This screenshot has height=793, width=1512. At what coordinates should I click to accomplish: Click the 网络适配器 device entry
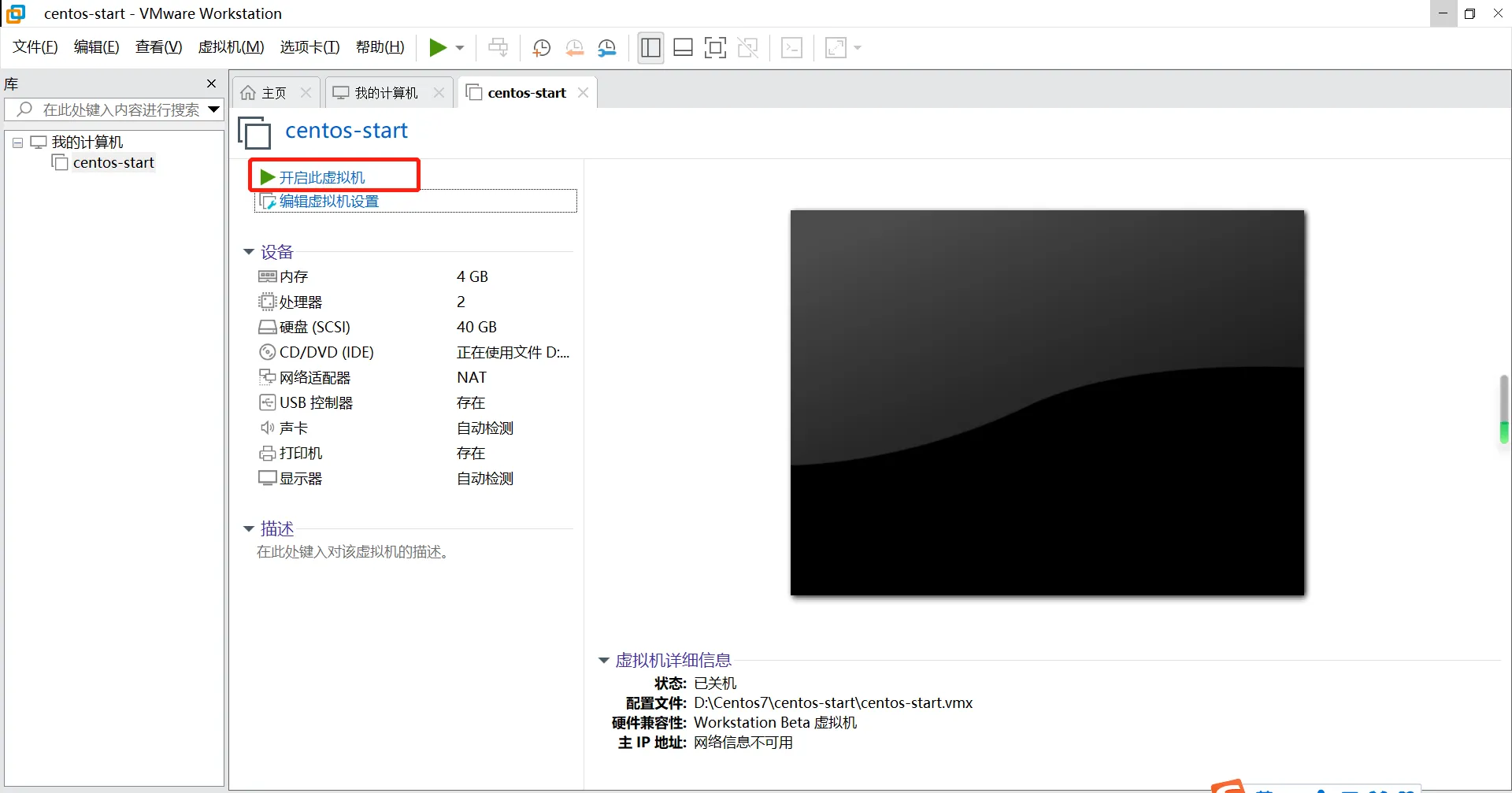coord(305,377)
